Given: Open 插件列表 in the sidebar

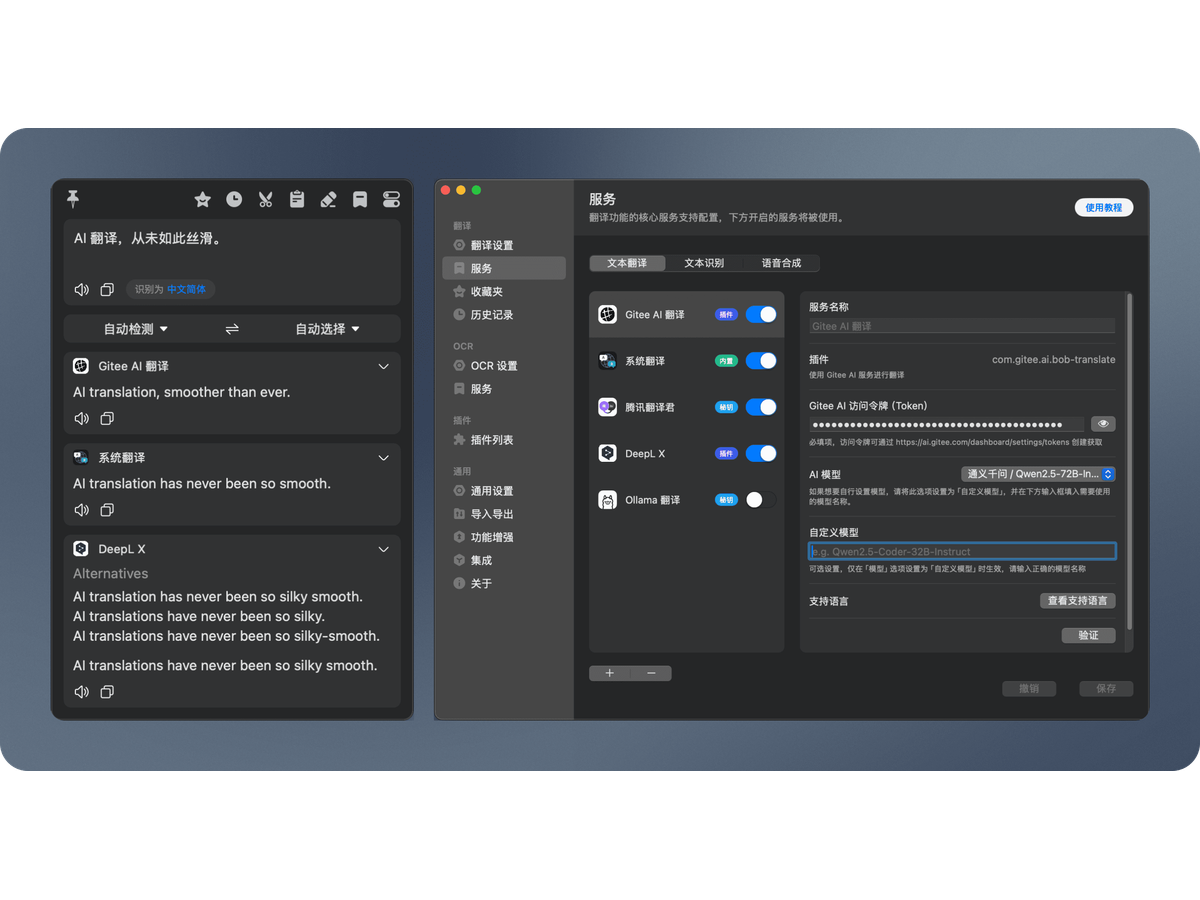Looking at the screenshot, I should (x=504, y=440).
